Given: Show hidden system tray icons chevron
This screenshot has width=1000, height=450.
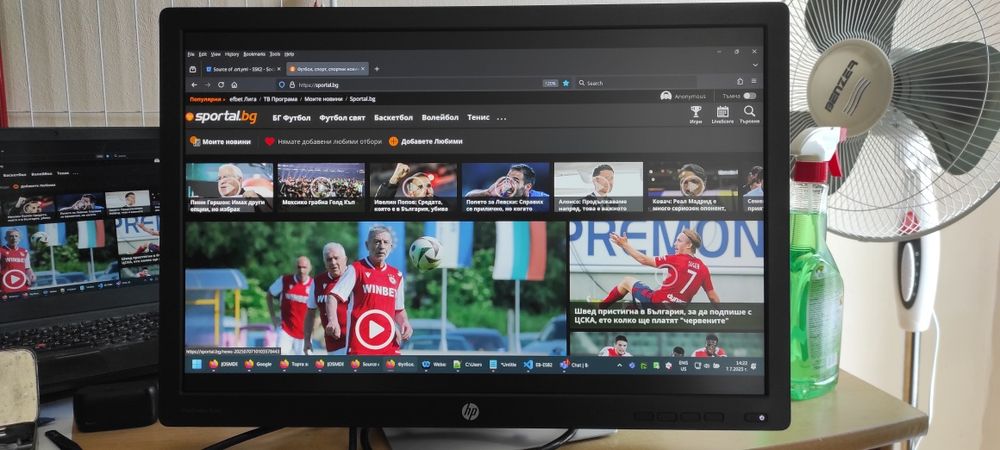Looking at the screenshot, I should click(x=619, y=365).
